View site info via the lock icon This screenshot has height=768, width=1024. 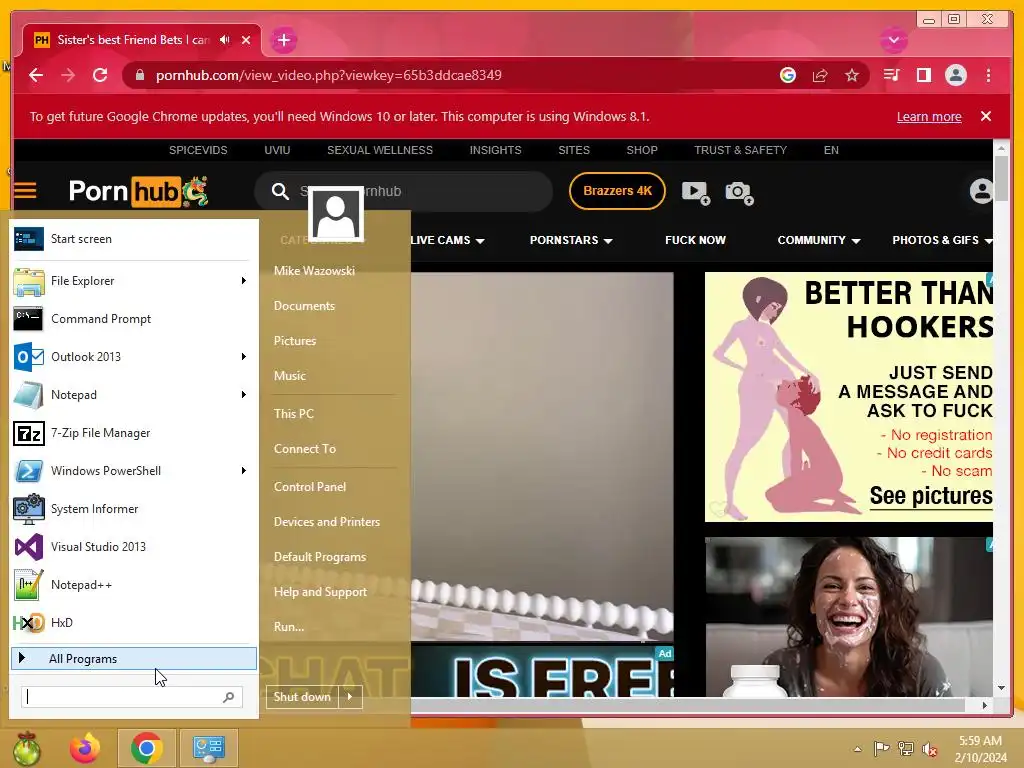tap(139, 75)
